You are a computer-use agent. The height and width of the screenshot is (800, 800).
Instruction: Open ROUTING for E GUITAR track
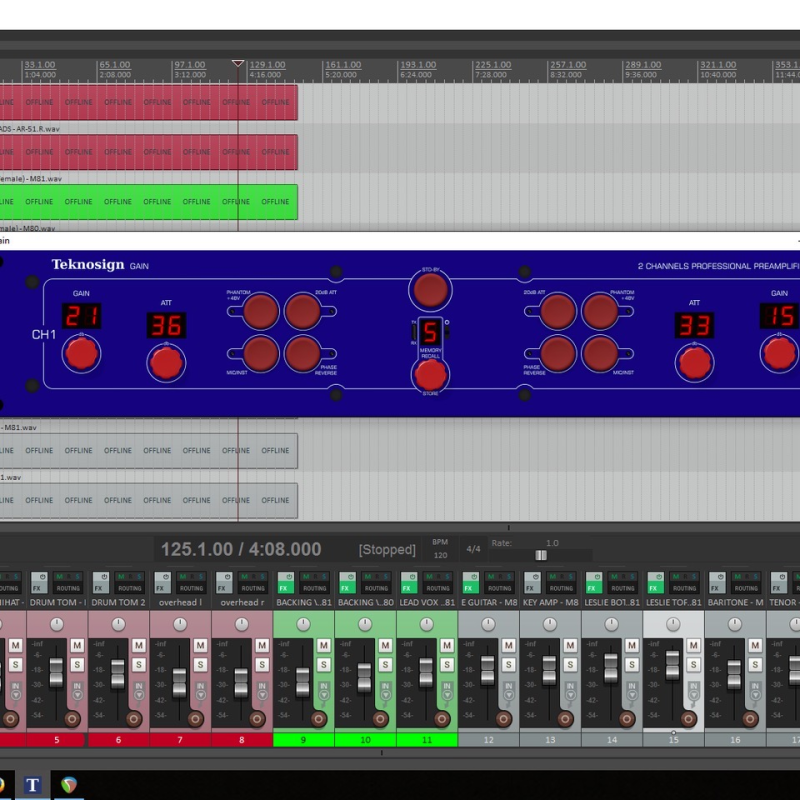[499, 588]
